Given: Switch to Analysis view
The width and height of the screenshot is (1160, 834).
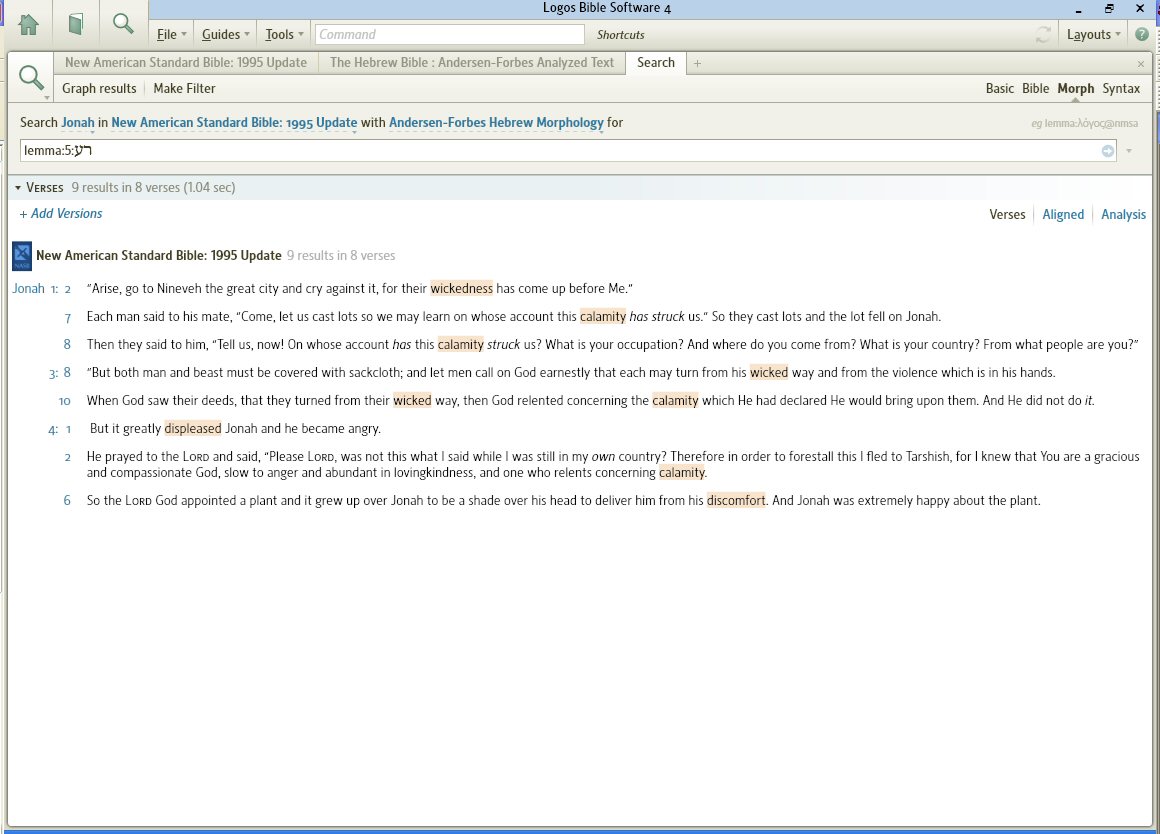Looking at the screenshot, I should tap(1123, 215).
